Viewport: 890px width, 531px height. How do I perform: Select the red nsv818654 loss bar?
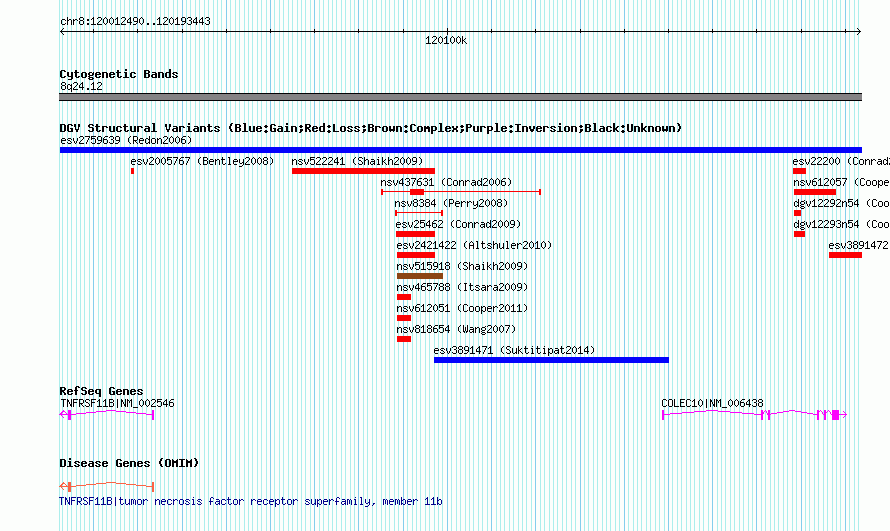(x=404, y=339)
